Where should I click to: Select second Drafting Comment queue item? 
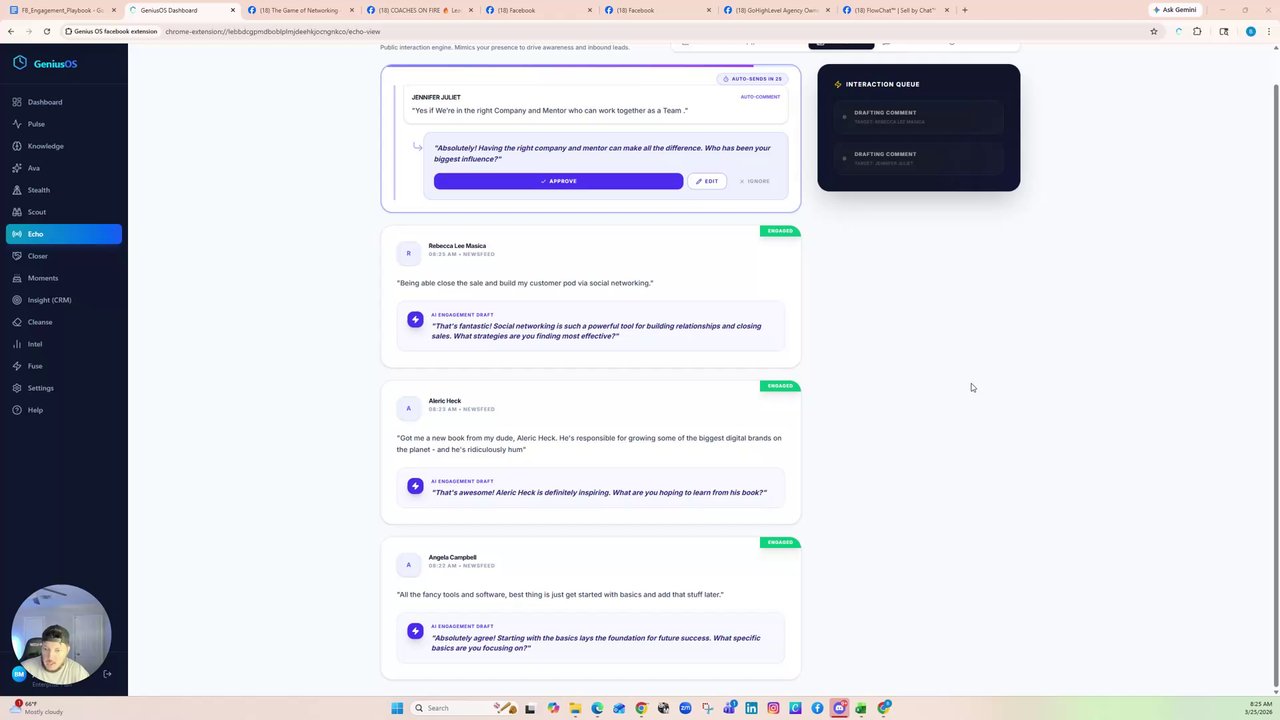point(918,158)
